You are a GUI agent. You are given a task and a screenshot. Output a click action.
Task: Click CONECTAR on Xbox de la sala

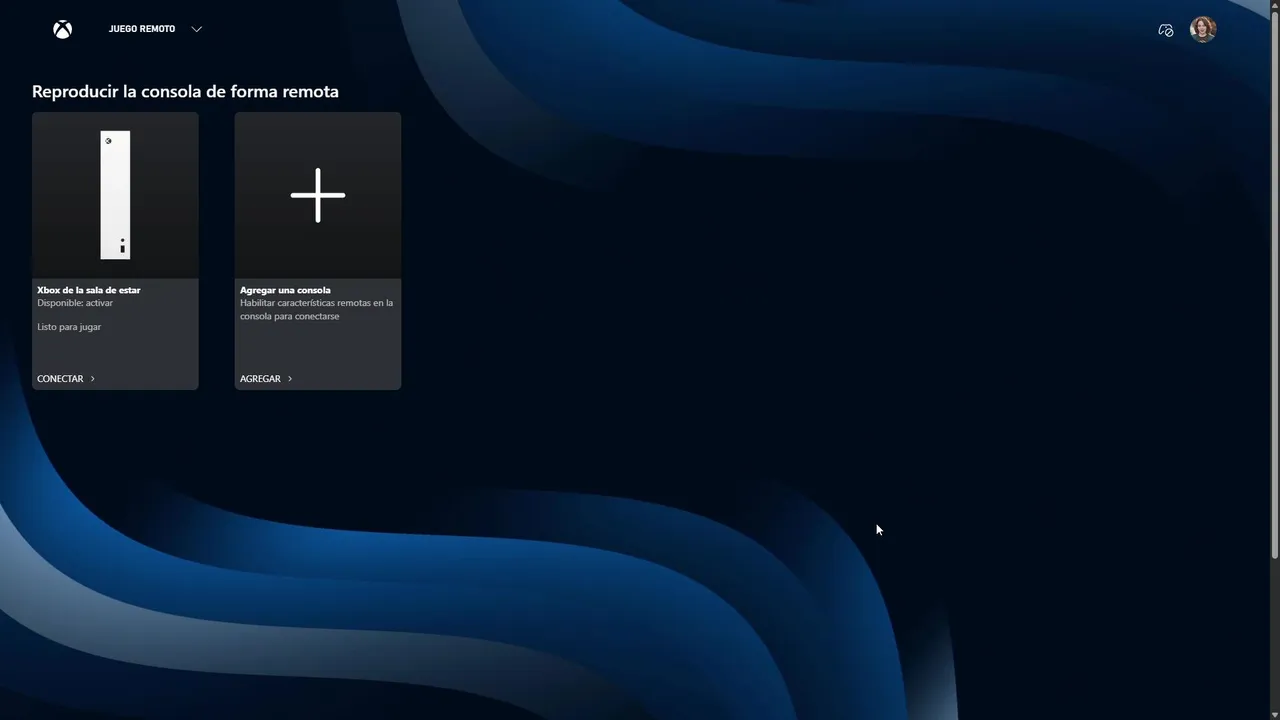(x=60, y=379)
